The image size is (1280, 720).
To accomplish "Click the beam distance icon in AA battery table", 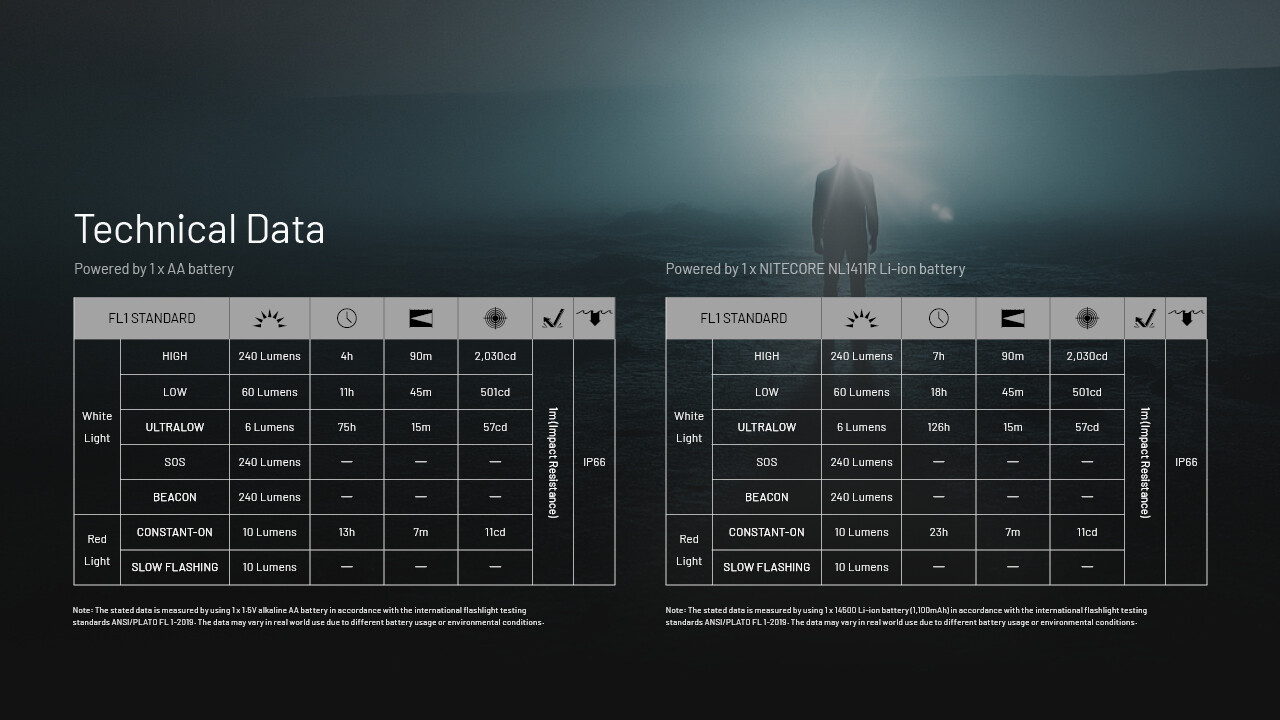I will point(421,319).
